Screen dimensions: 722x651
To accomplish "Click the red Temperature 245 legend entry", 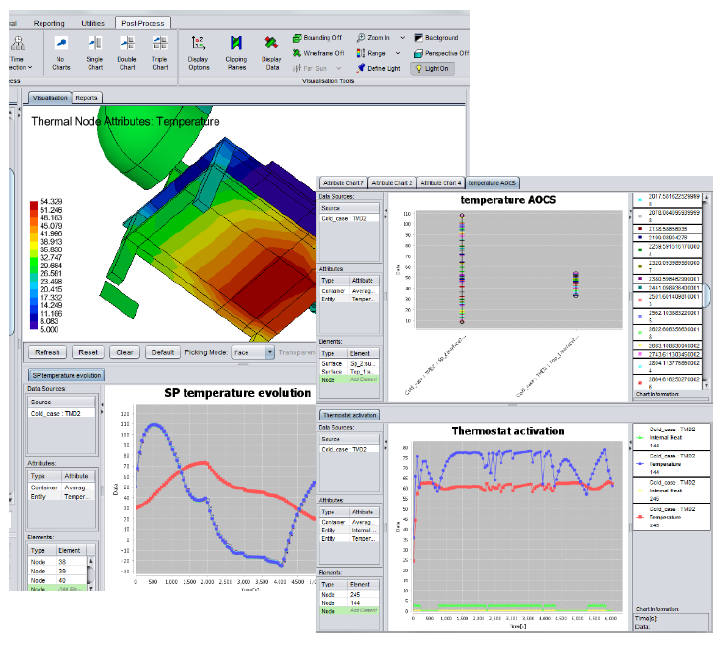I will 671,517.
